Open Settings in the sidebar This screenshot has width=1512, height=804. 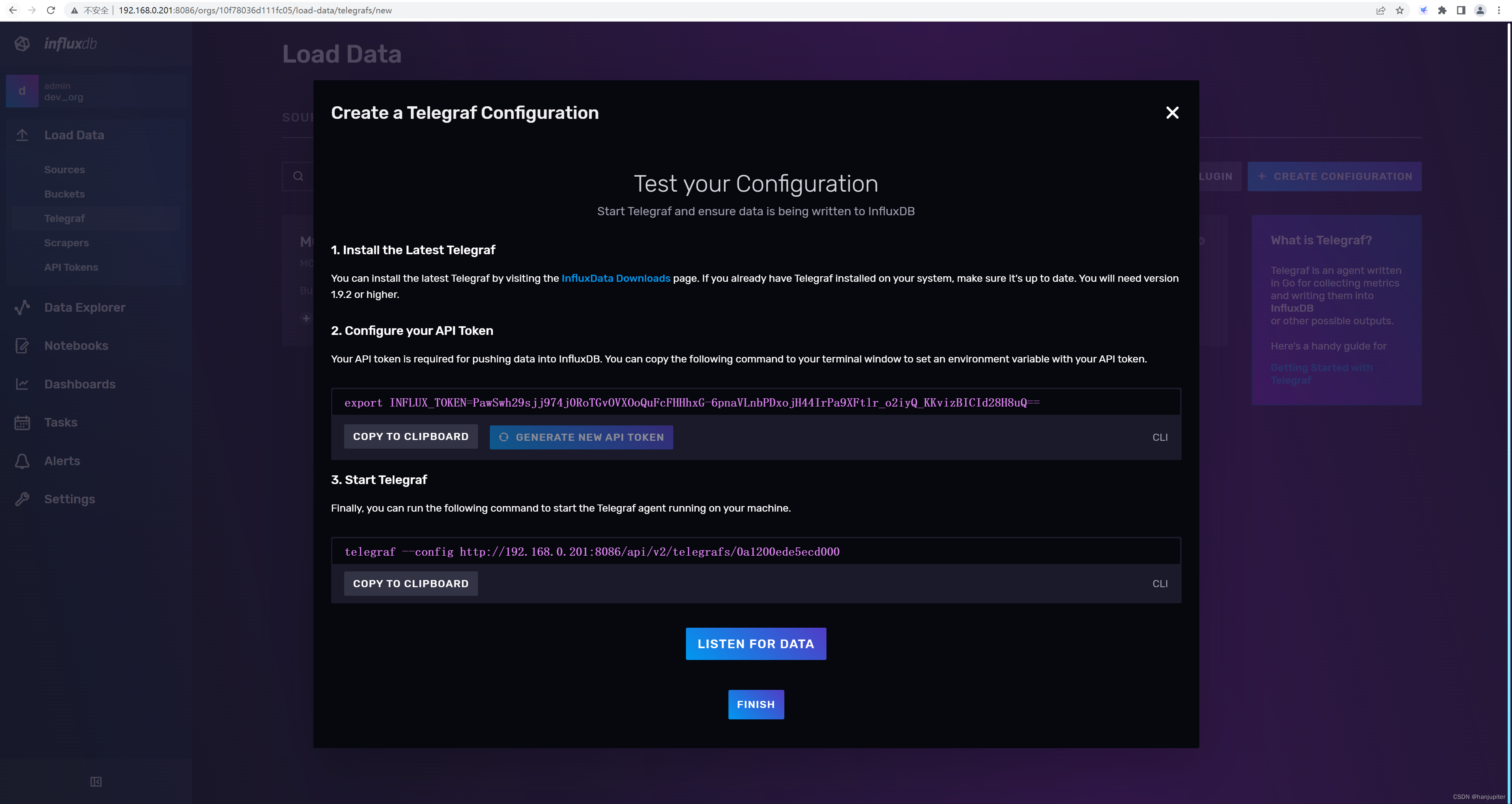69,499
